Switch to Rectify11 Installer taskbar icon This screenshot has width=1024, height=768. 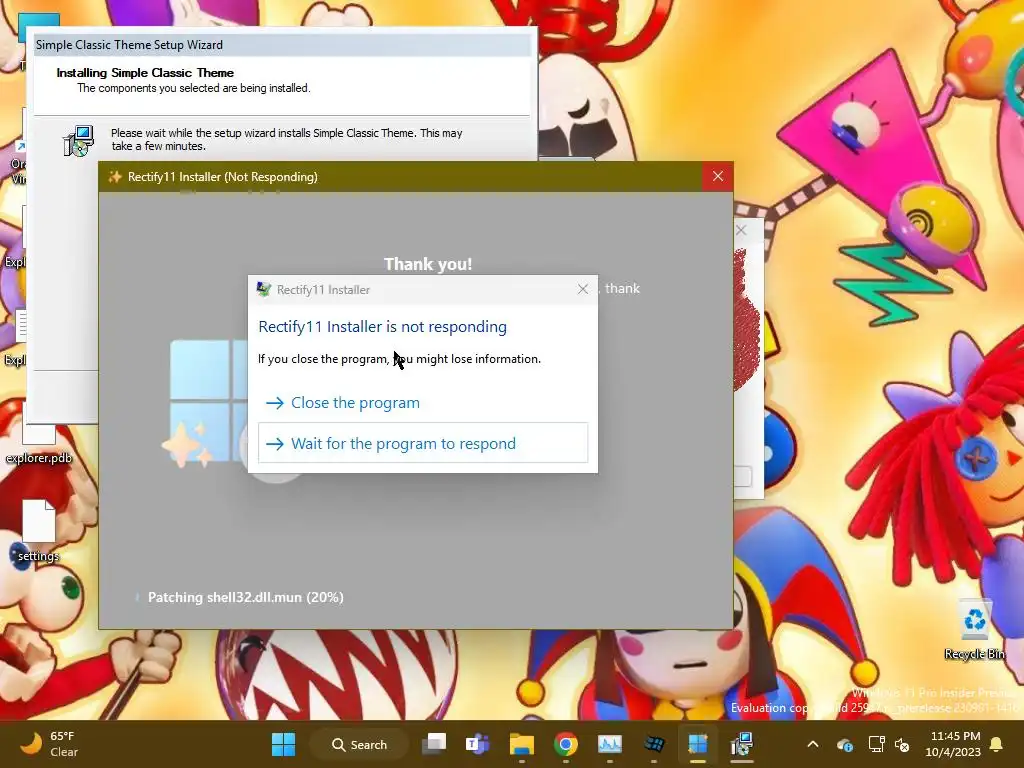(x=697, y=744)
